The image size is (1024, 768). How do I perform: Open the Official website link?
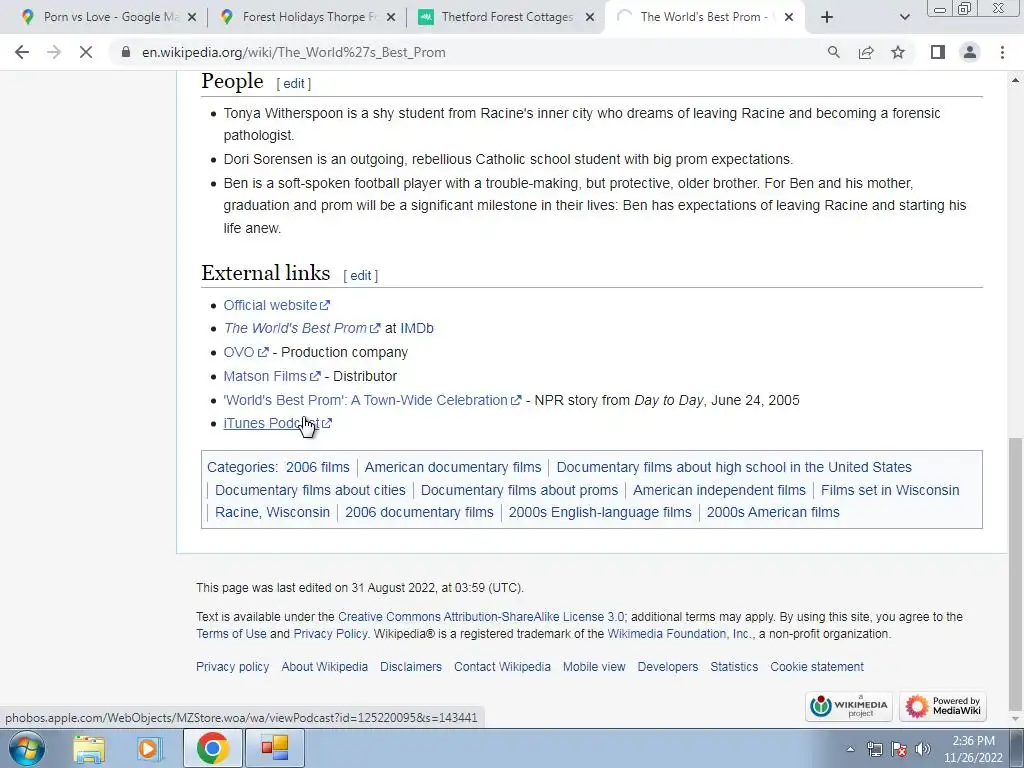coord(276,305)
